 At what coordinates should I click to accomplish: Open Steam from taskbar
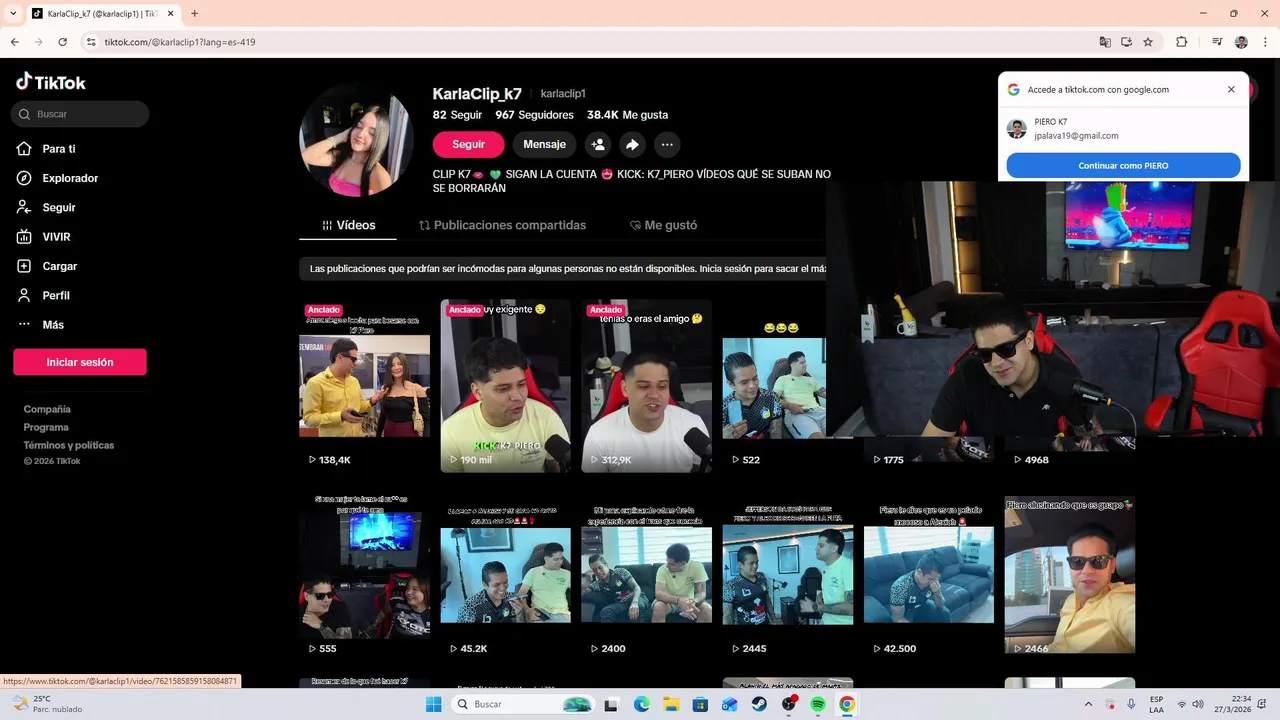[759, 704]
